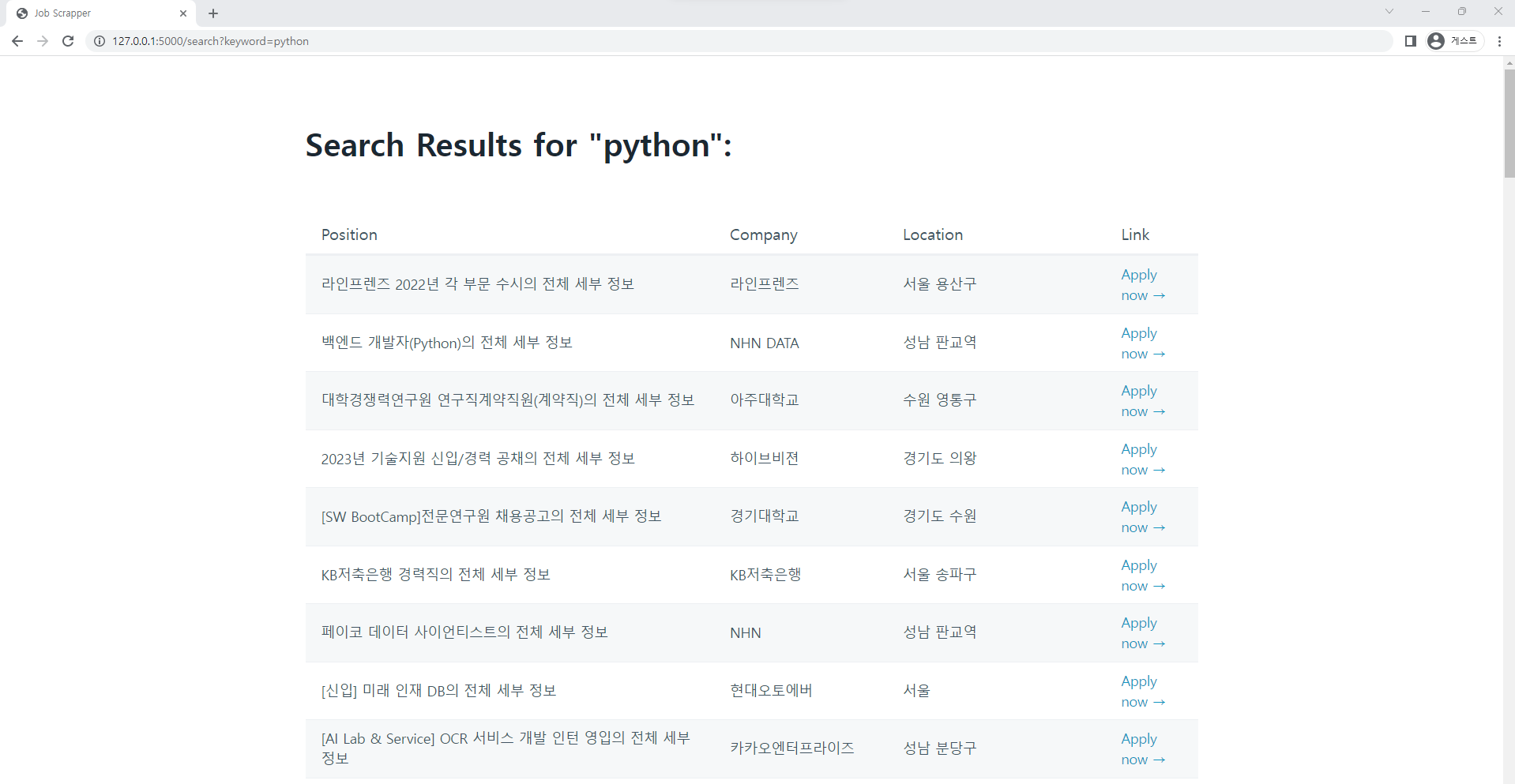Open the tab search chevron
The height and width of the screenshot is (784, 1515).
tap(1389, 11)
